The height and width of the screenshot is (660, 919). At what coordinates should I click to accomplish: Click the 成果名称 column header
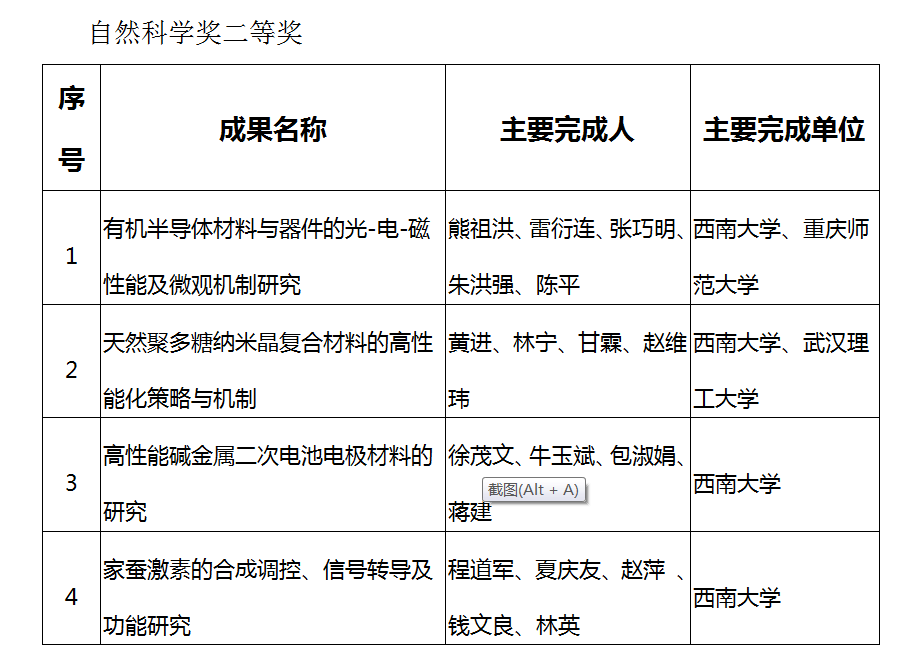tap(272, 129)
